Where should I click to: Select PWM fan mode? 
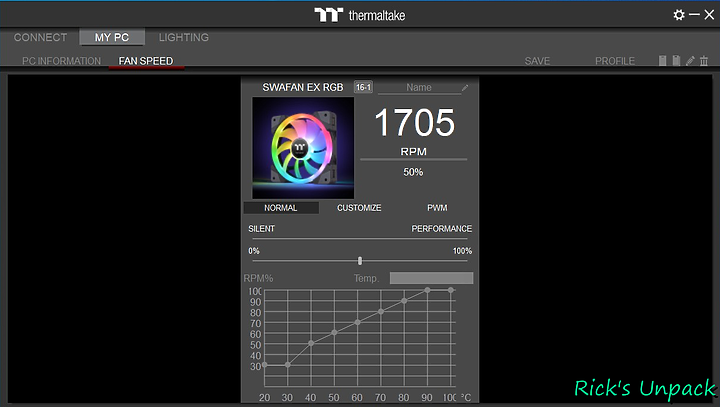[x=437, y=208]
